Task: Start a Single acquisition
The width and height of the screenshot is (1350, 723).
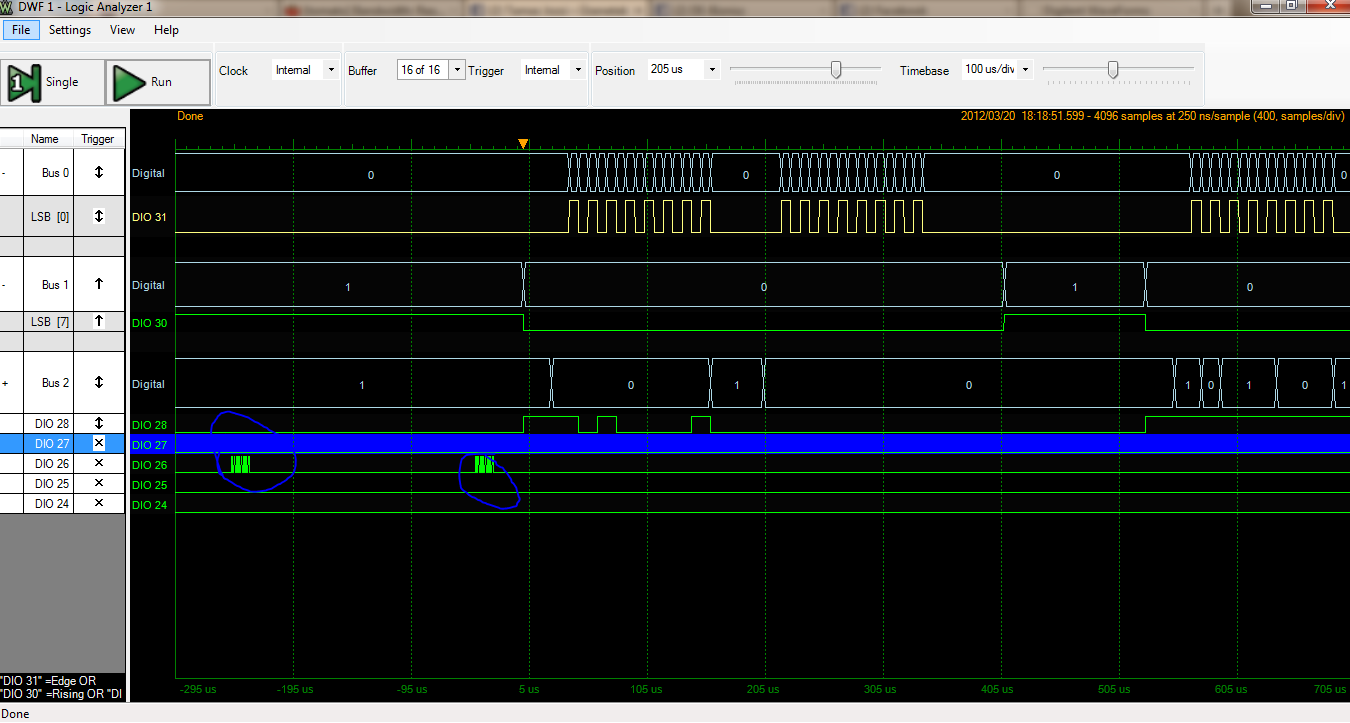Action: point(52,82)
